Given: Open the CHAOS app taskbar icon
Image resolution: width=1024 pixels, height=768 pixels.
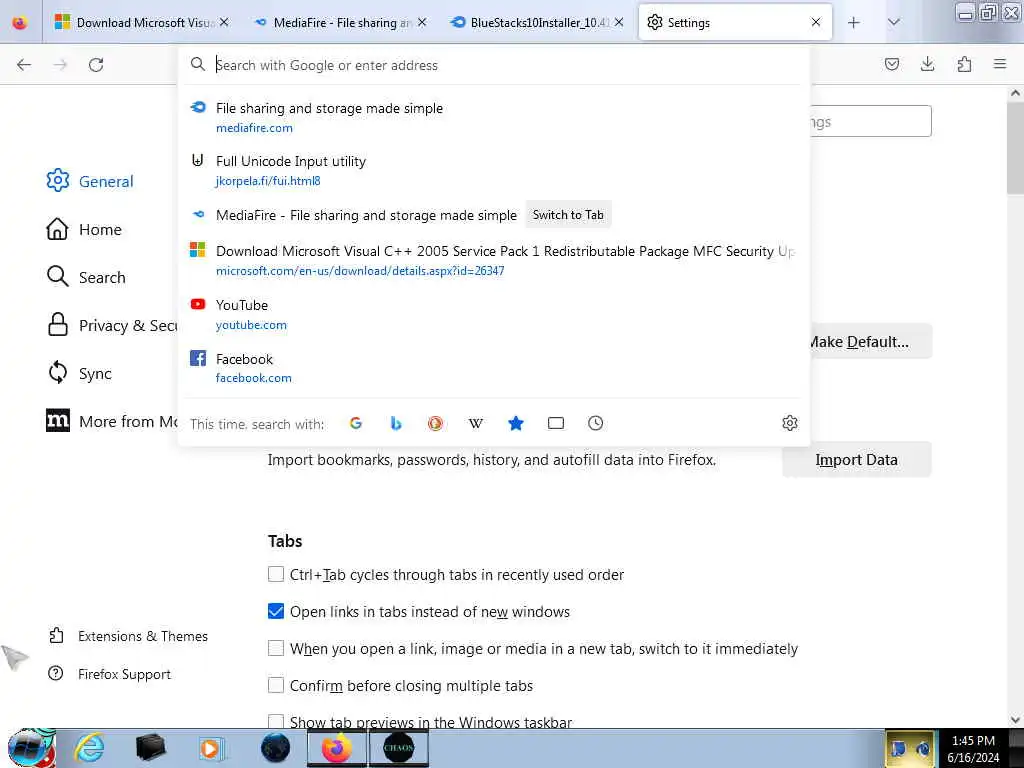Looking at the screenshot, I should 398,748.
